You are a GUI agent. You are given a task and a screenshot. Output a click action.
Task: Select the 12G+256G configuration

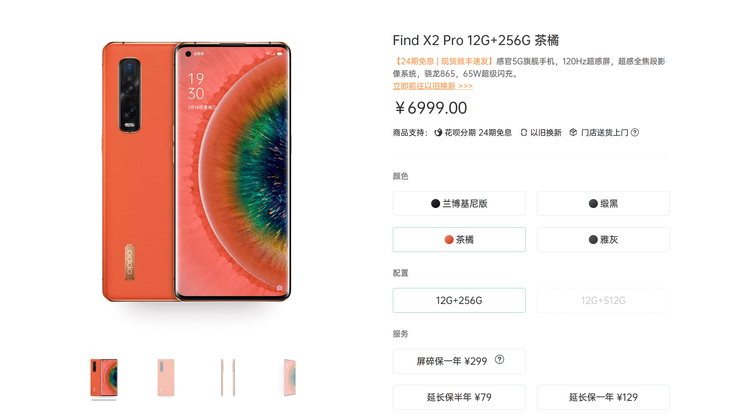(x=459, y=300)
